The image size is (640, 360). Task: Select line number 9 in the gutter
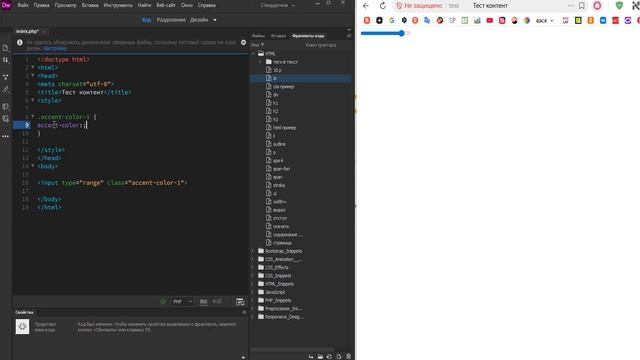click(22, 125)
